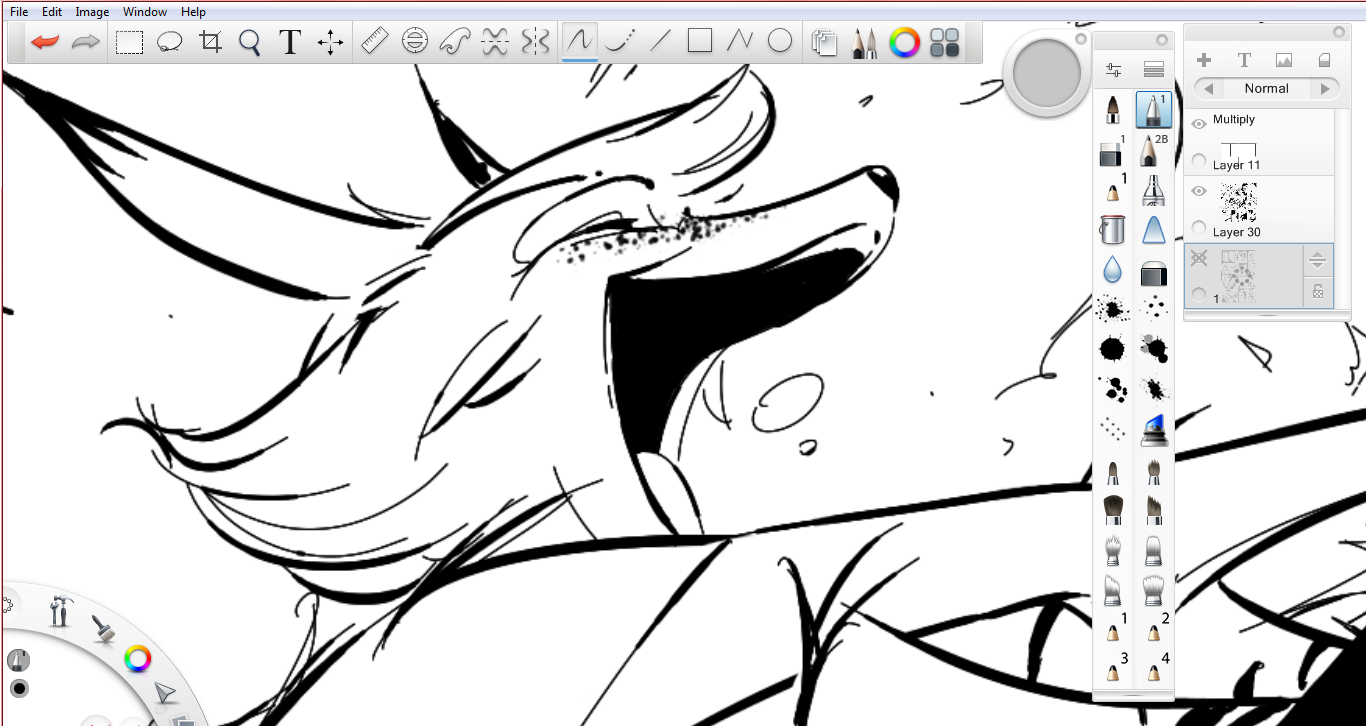Screen dimensions: 1366x726
Task: Redo using the grey arrow in the toolbar
Action: pos(86,42)
